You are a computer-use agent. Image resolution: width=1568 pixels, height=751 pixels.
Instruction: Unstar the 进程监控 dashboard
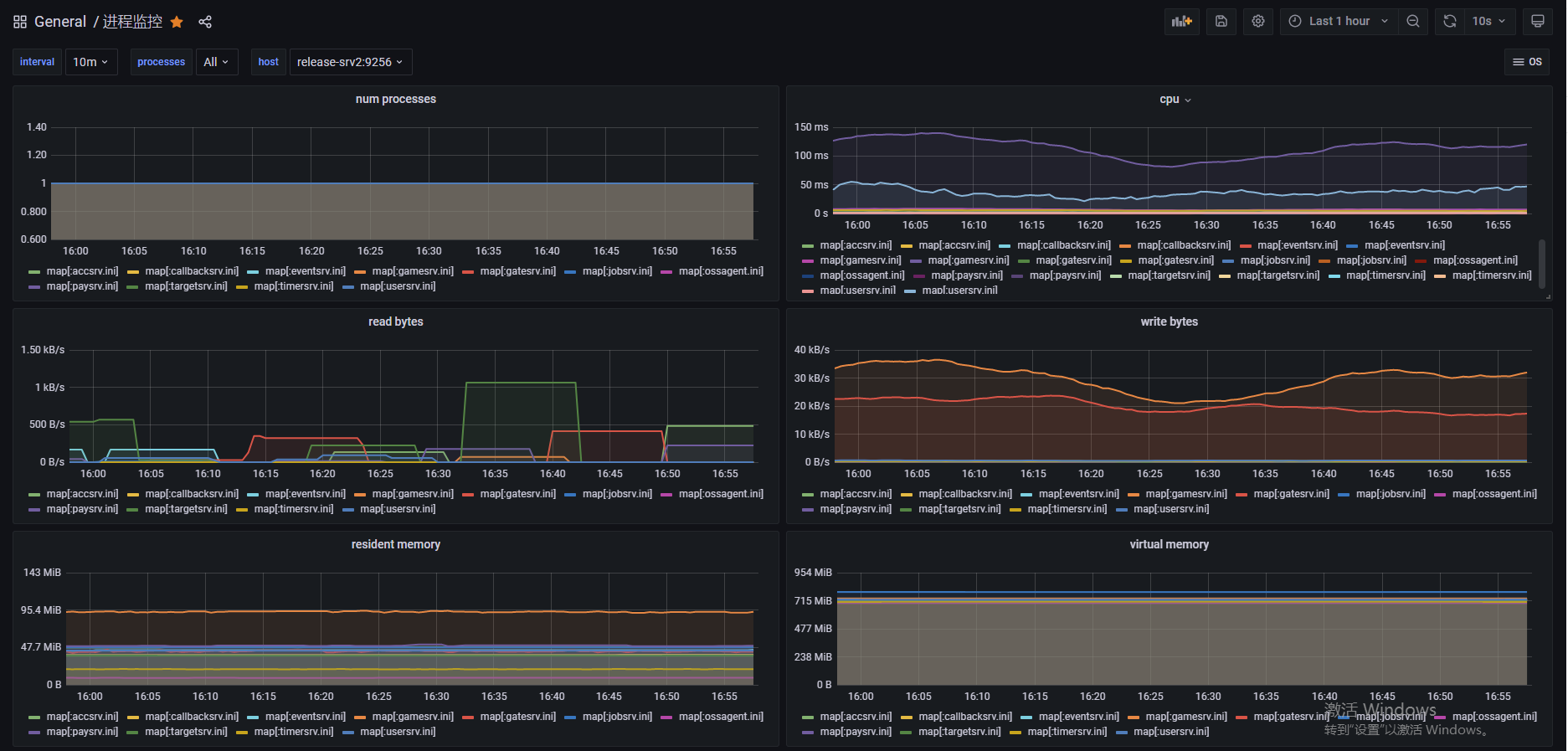click(x=177, y=22)
